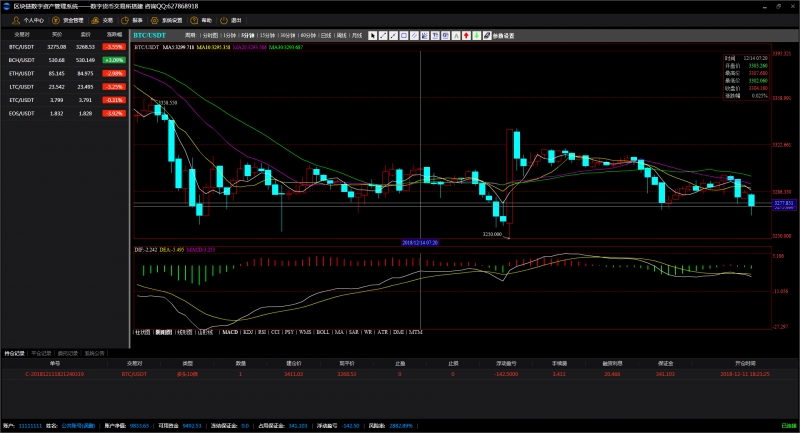Open 参数设置 parameter settings
This screenshot has width=800, height=433.
click(504, 36)
